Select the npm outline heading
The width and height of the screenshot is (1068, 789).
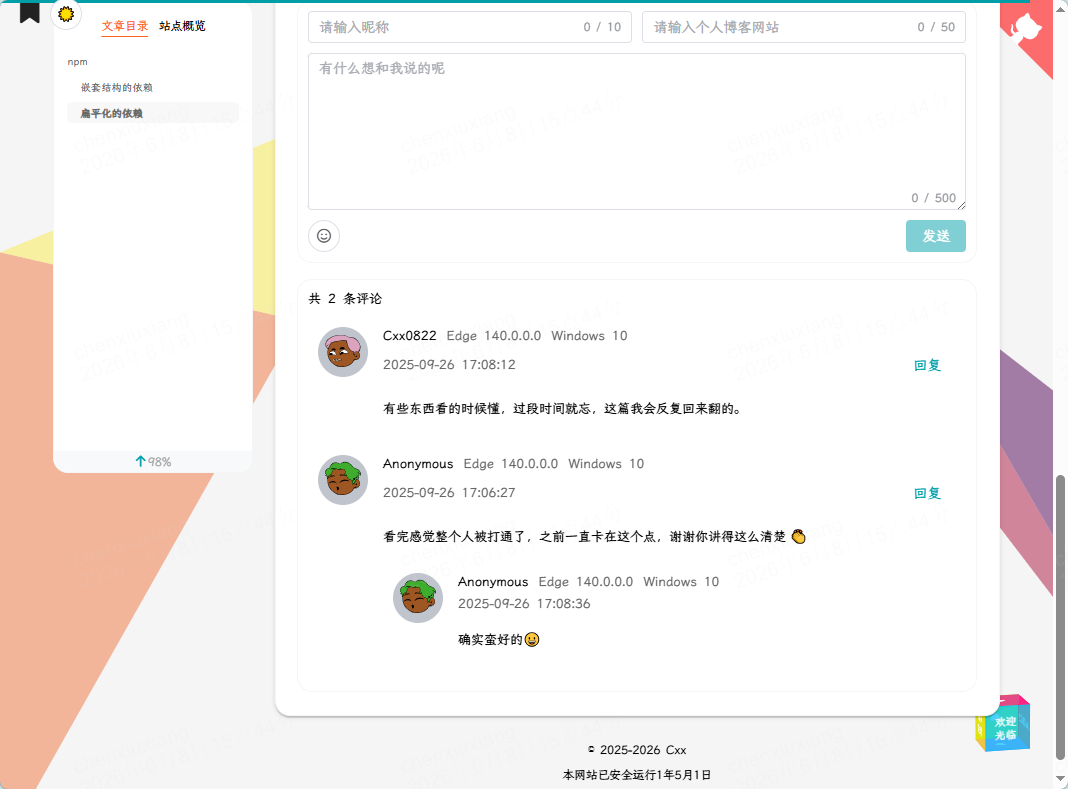coord(78,62)
